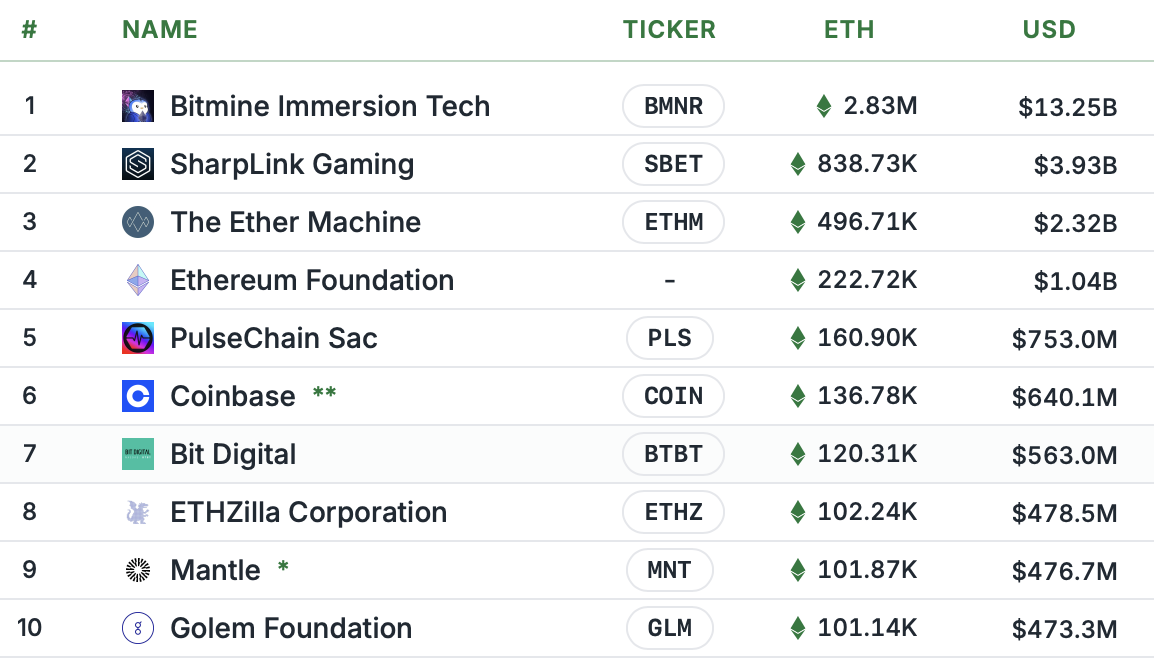Click the Bit Digital logo
The height and width of the screenshot is (662, 1154).
137,454
